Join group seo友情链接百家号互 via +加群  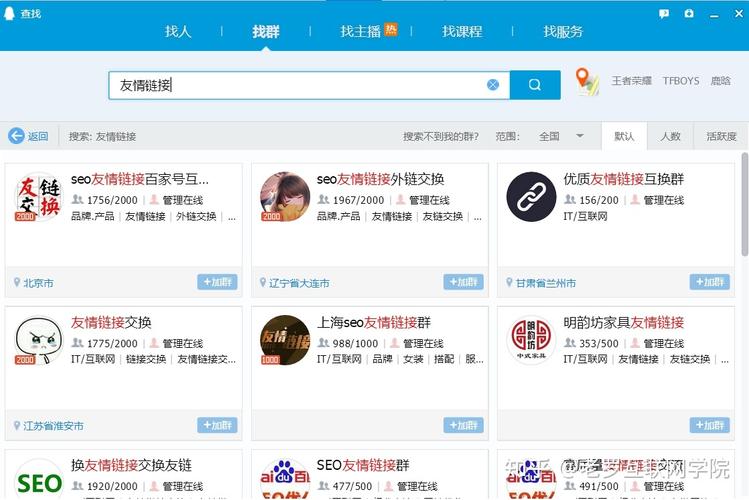point(217,282)
